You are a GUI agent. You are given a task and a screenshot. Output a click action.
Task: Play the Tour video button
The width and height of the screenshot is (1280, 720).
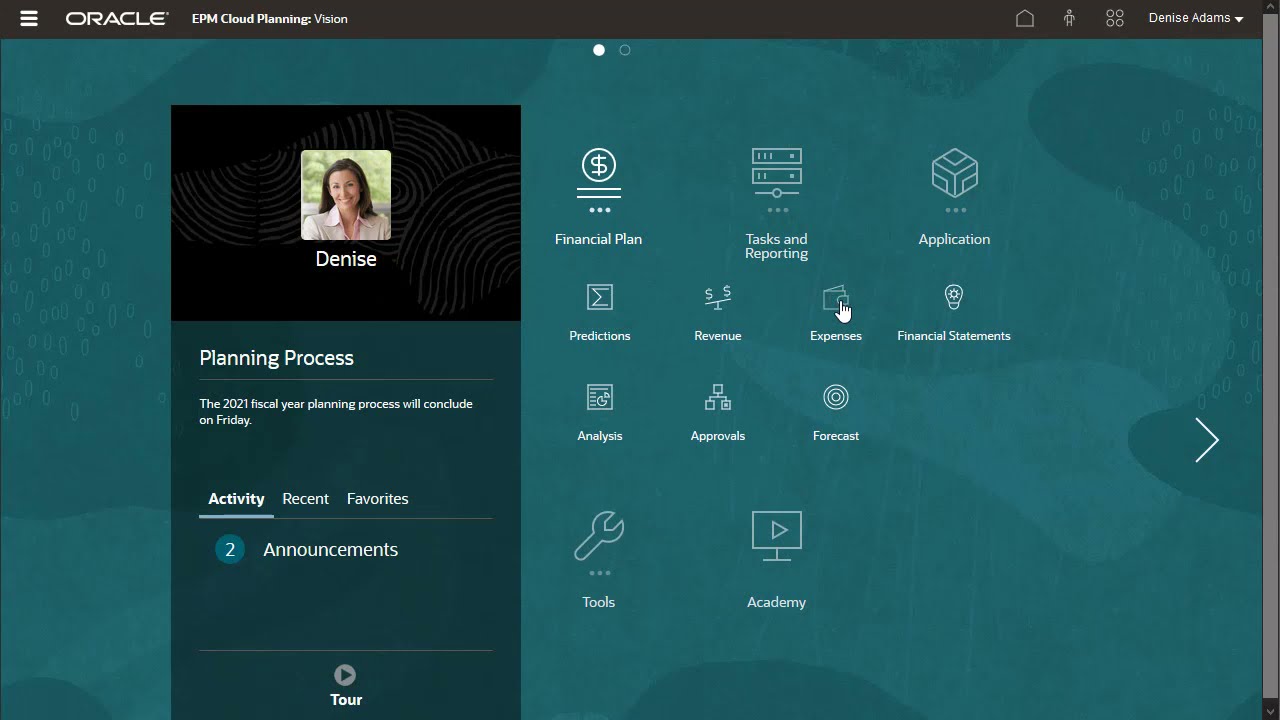click(345, 675)
